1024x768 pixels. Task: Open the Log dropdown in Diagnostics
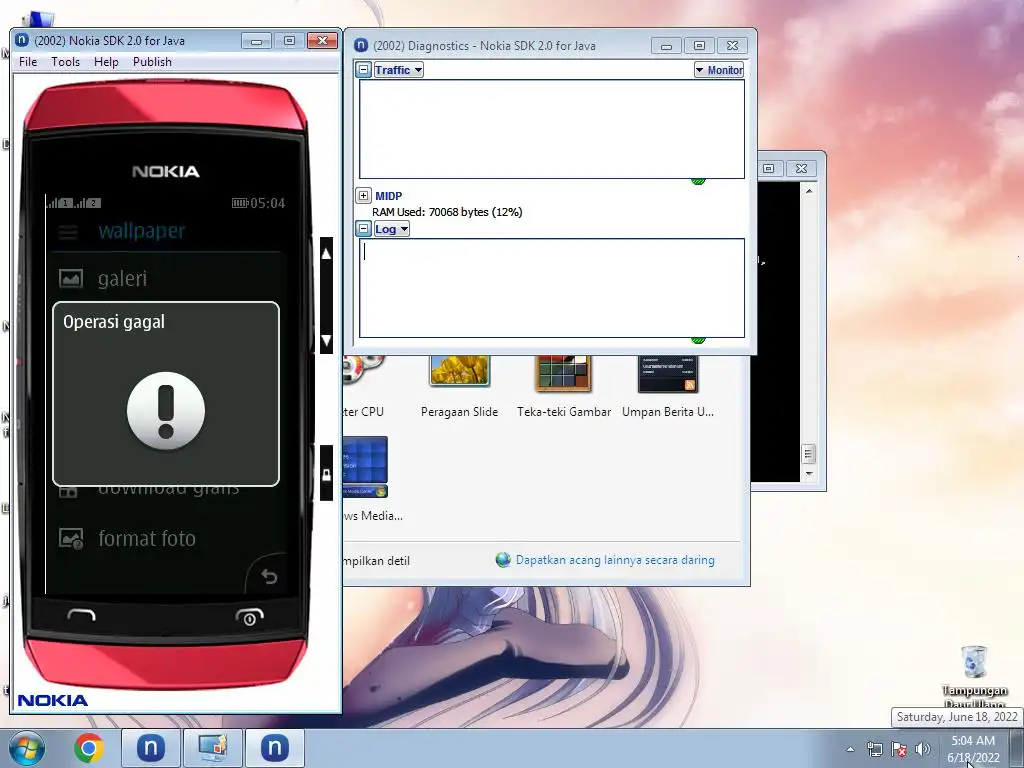[391, 229]
